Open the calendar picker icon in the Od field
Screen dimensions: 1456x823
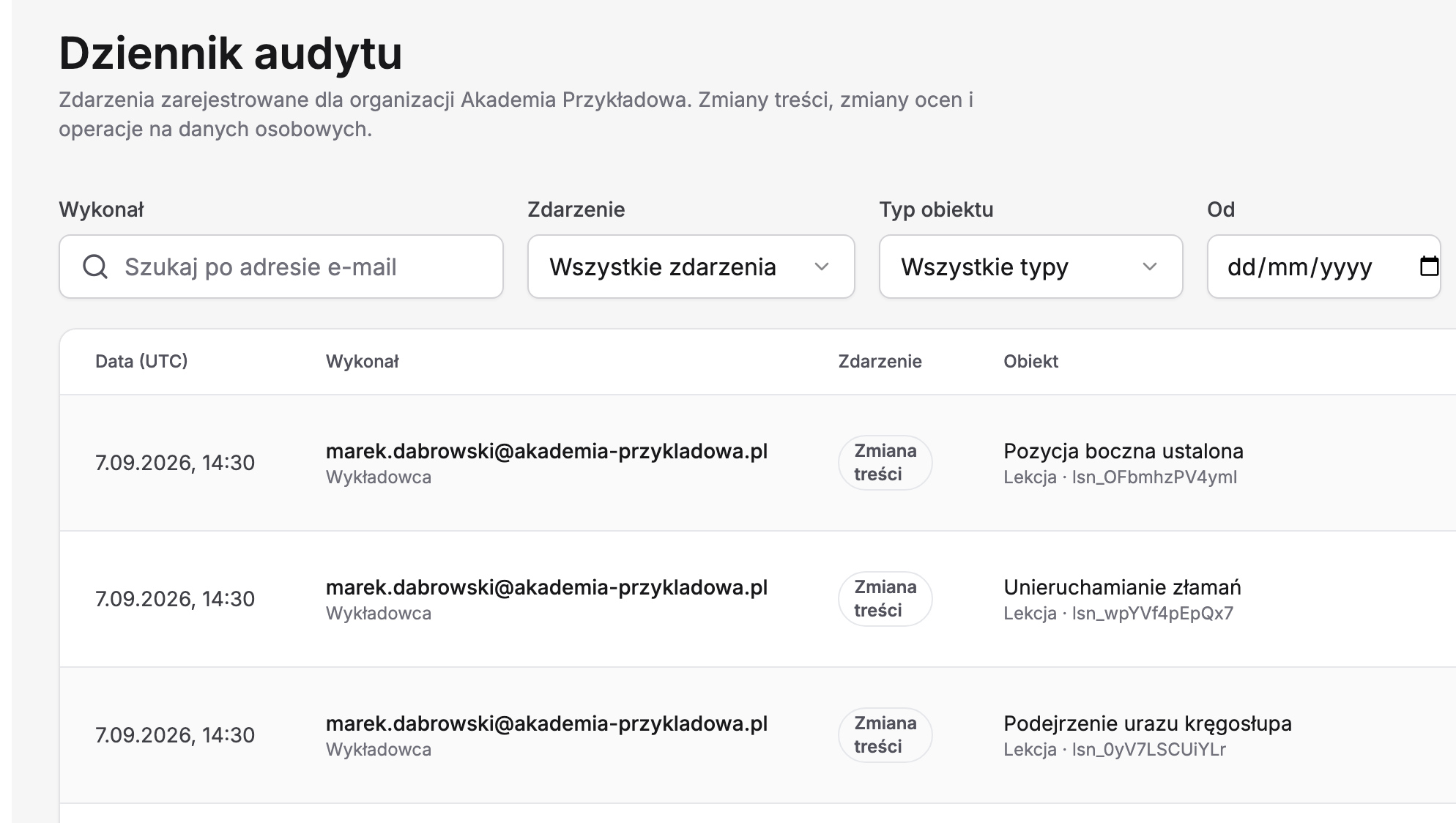(1429, 266)
